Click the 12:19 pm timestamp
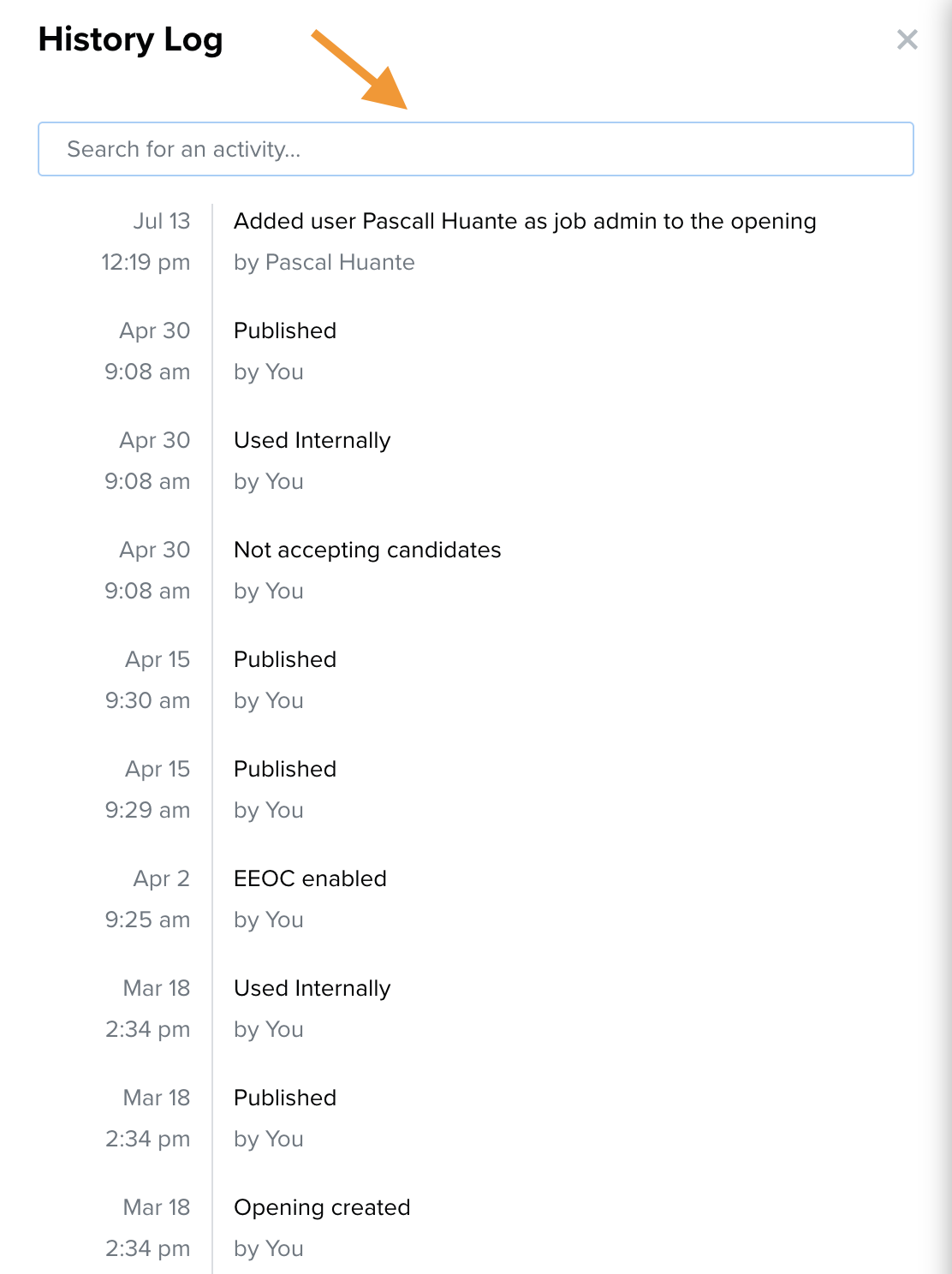The width and height of the screenshot is (952, 1274). (146, 262)
